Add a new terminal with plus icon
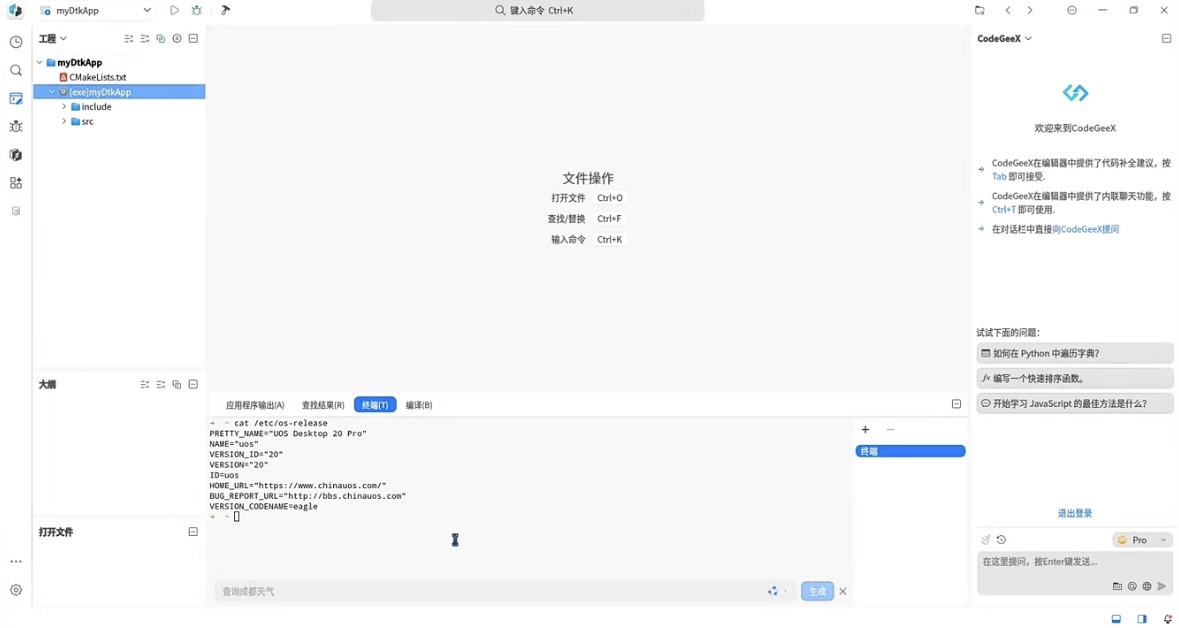This screenshot has height=628, width=1179. 865,429
